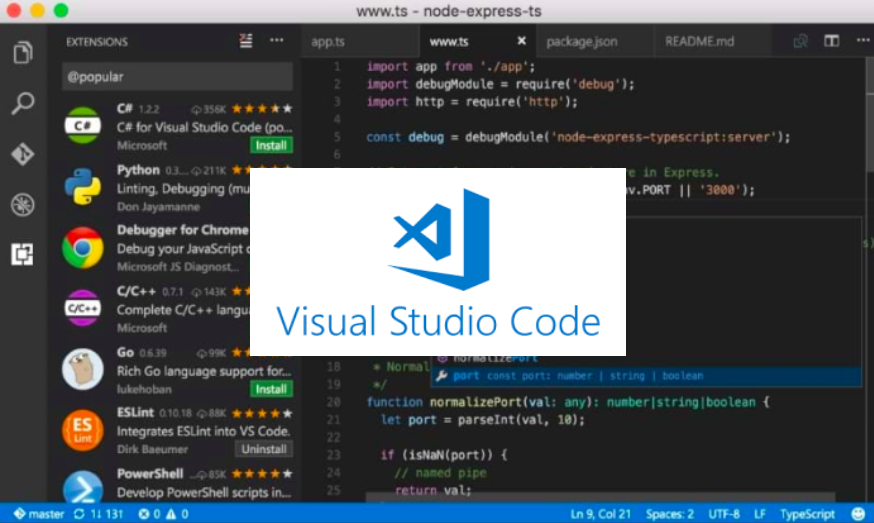874x523 pixels.
Task: Click the Chrome debugger extension logo
Action: point(82,248)
